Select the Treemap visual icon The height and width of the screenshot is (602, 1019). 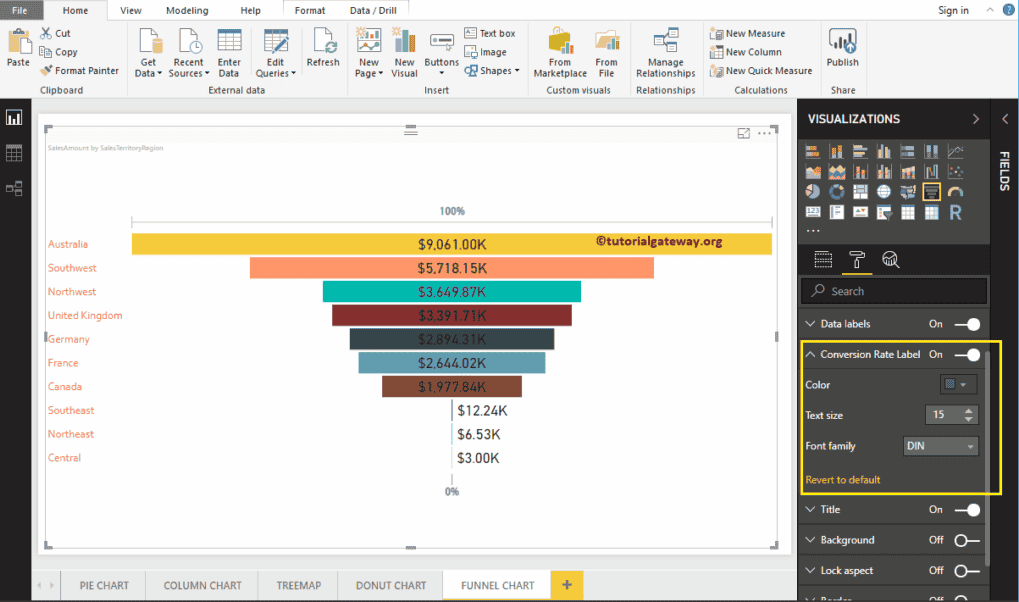tap(861, 192)
